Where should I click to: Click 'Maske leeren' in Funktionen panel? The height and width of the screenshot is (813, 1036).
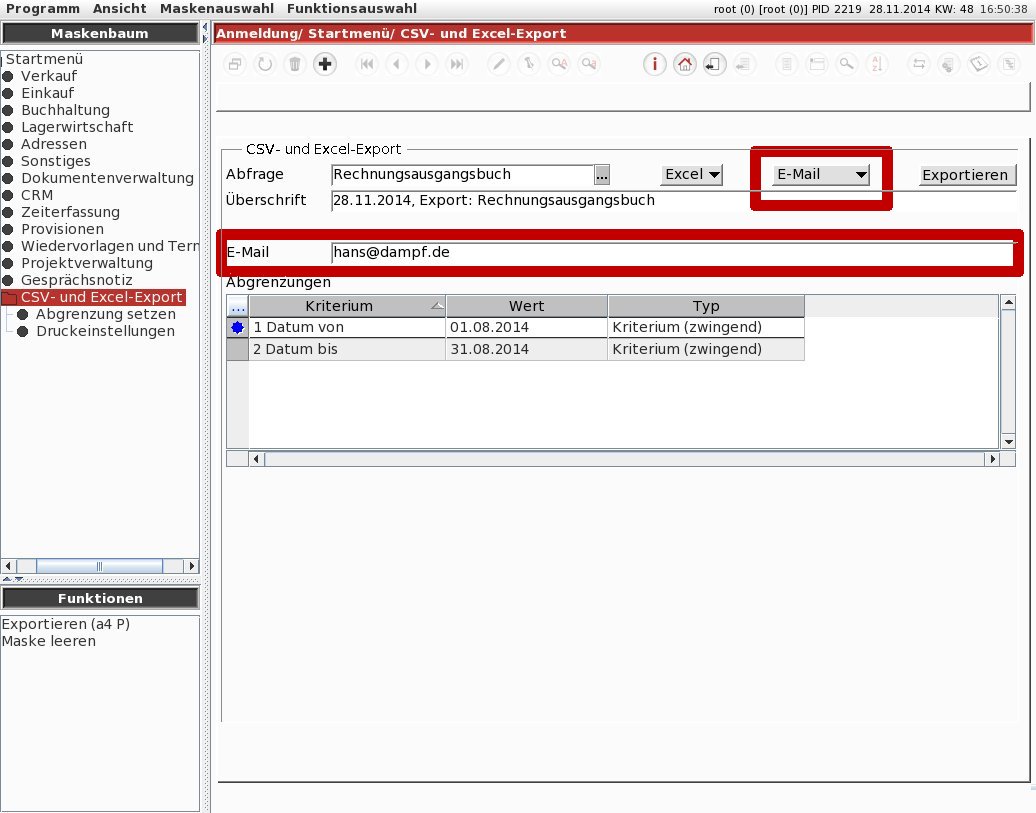click(x=49, y=641)
